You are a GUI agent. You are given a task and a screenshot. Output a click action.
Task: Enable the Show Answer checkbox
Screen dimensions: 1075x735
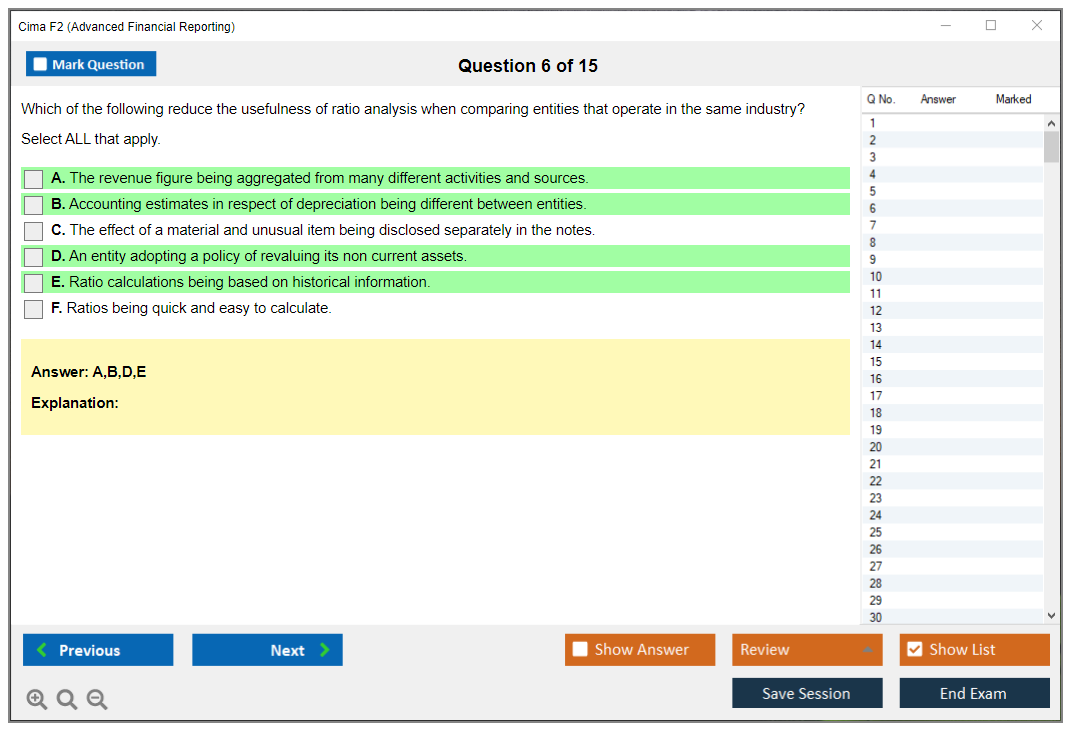pos(580,650)
